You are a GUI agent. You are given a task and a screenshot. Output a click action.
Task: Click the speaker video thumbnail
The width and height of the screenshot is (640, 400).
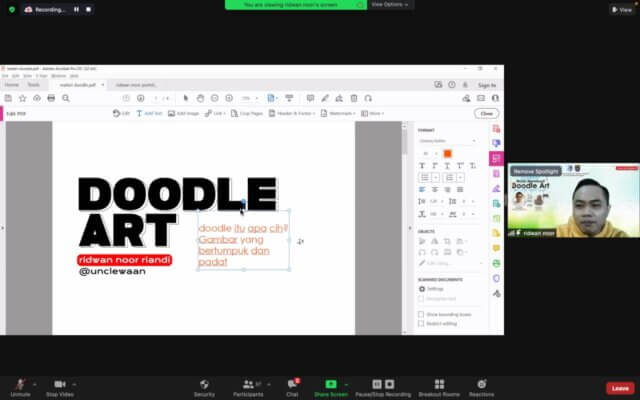click(573, 200)
